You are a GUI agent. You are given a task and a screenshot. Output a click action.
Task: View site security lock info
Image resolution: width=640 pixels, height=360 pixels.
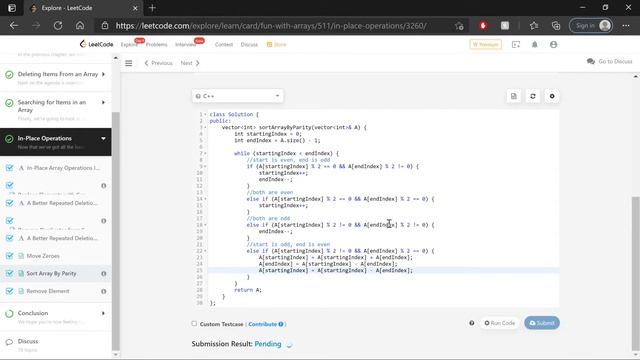[105, 26]
